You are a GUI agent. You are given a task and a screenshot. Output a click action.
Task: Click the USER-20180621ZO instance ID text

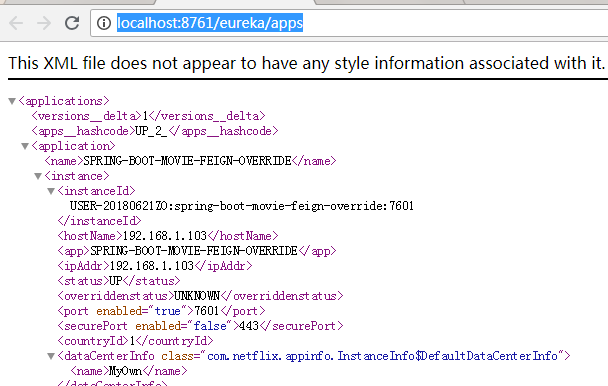click(x=242, y=206)
